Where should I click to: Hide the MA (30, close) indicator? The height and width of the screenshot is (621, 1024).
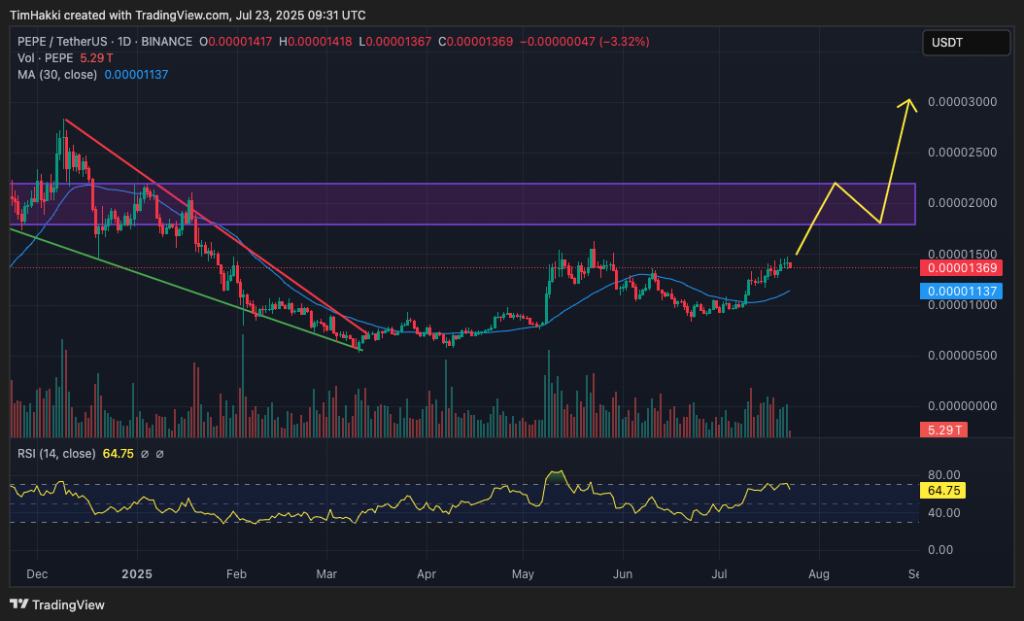[x=55, y=74]
